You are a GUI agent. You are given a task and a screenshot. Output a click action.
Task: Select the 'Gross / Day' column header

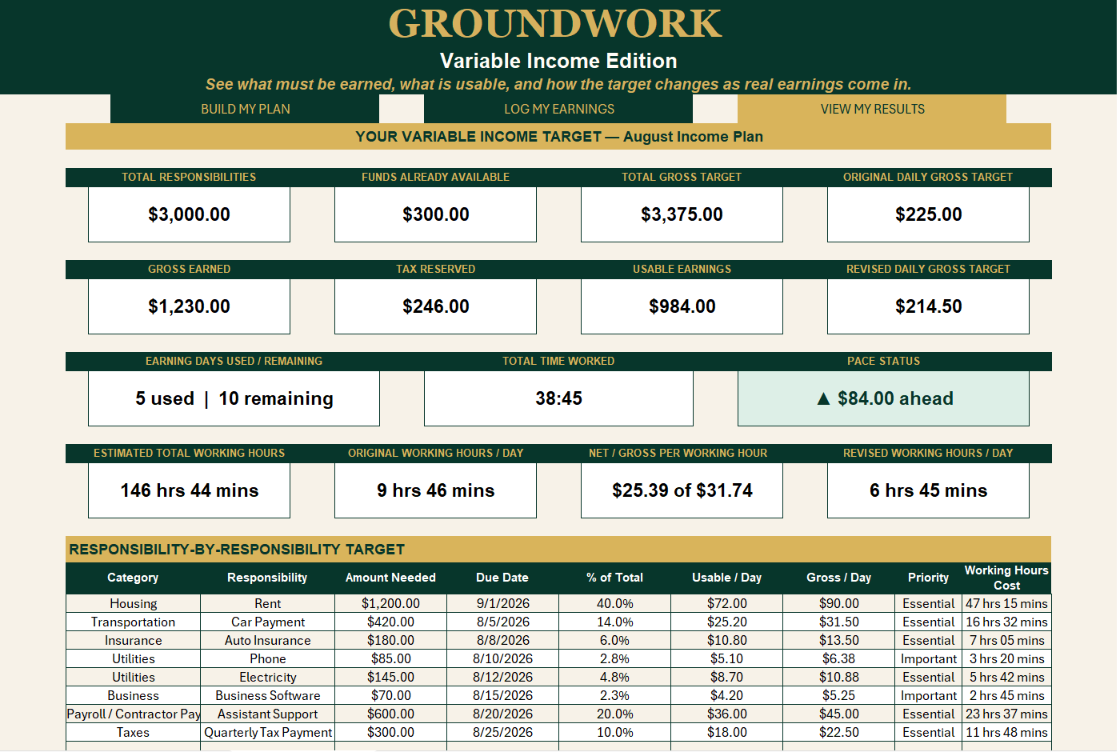pyautogui.click(x=838, y=578)
